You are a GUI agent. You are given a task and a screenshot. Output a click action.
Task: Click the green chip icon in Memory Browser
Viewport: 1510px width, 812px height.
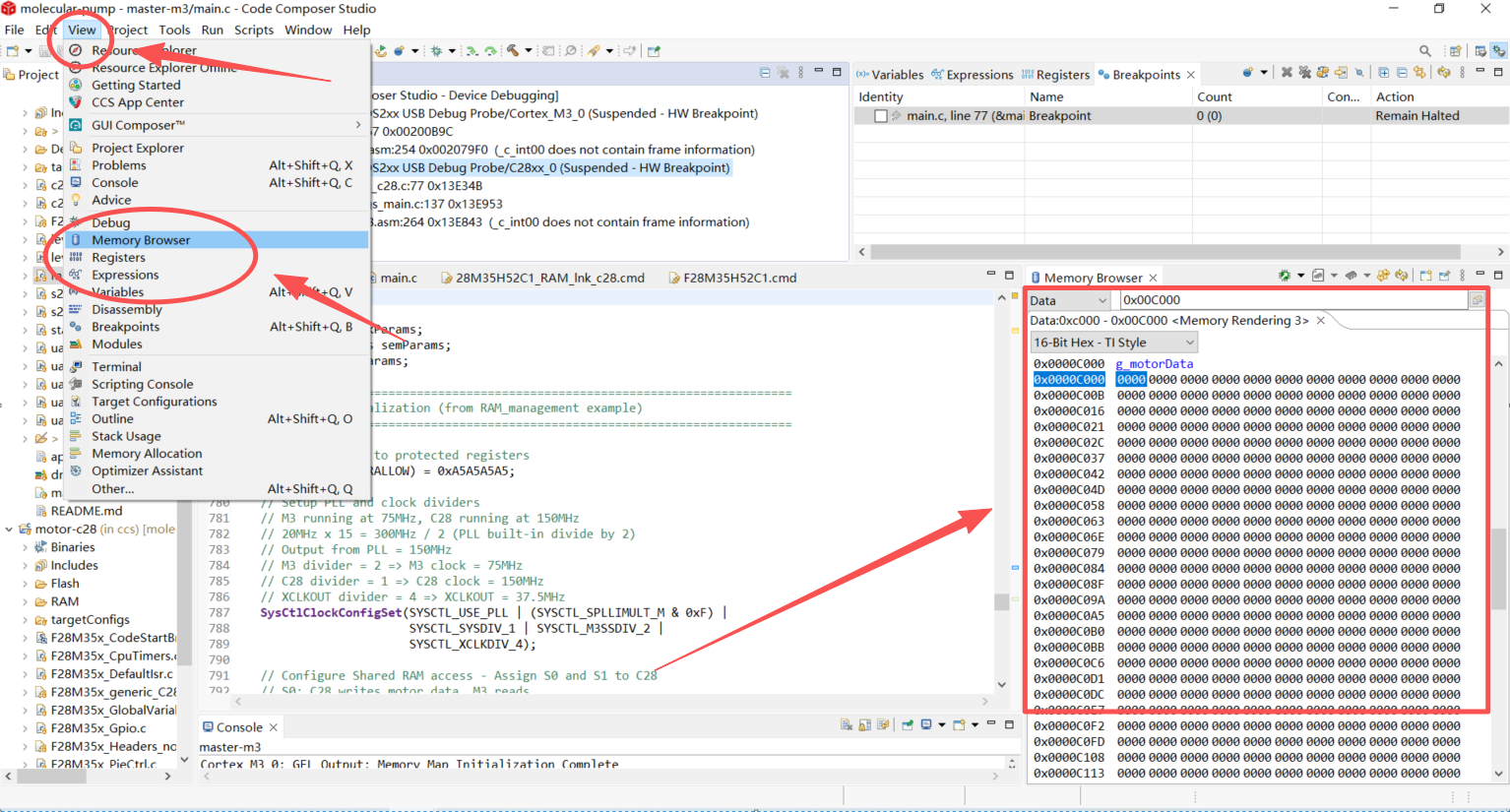[1284, 277]
